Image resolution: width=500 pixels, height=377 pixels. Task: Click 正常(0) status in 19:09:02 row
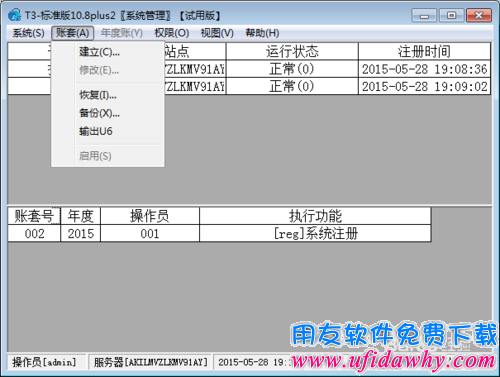click(292, 87)
